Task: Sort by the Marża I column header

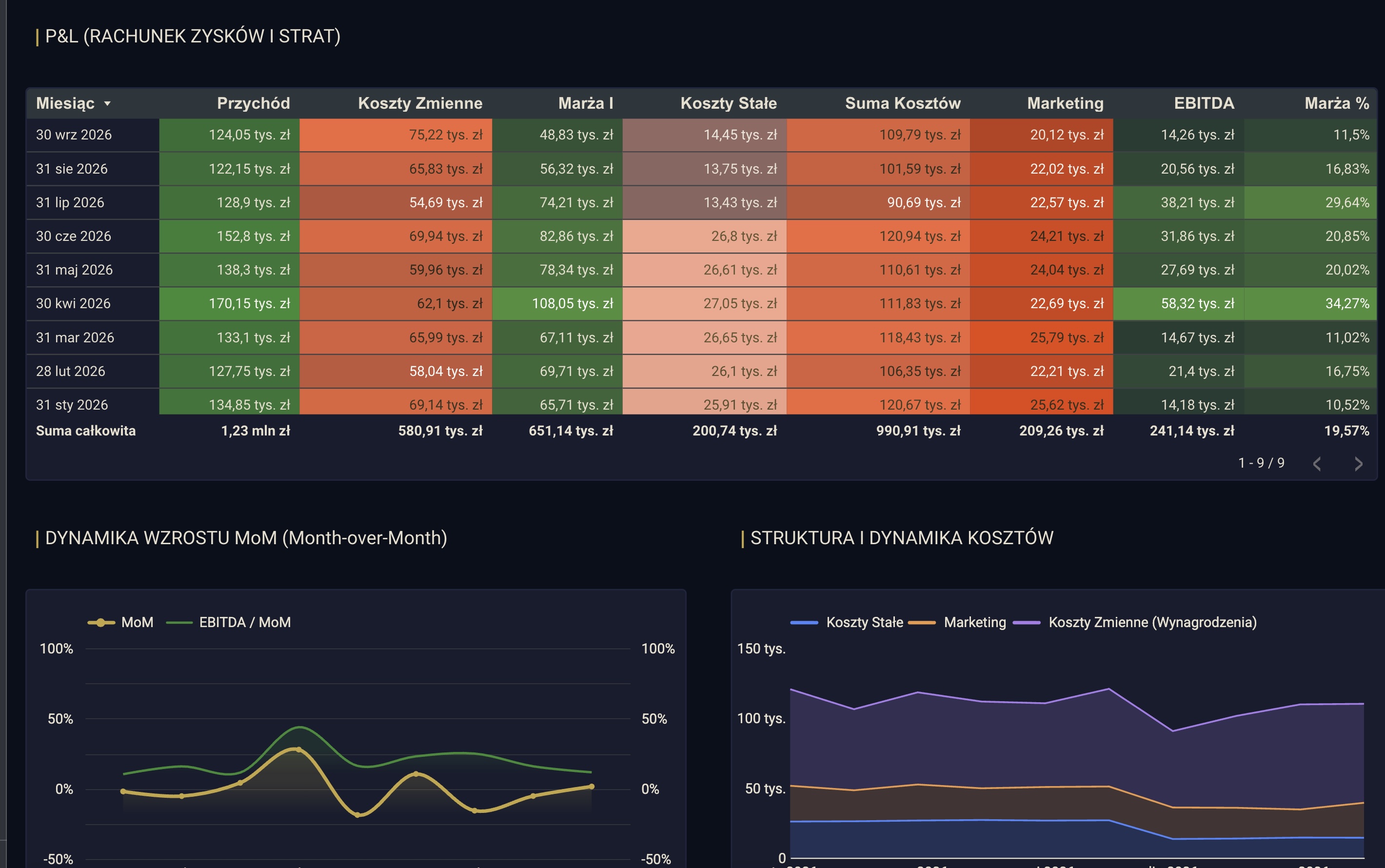Action: pyautogui.click(x=585, y=103)
